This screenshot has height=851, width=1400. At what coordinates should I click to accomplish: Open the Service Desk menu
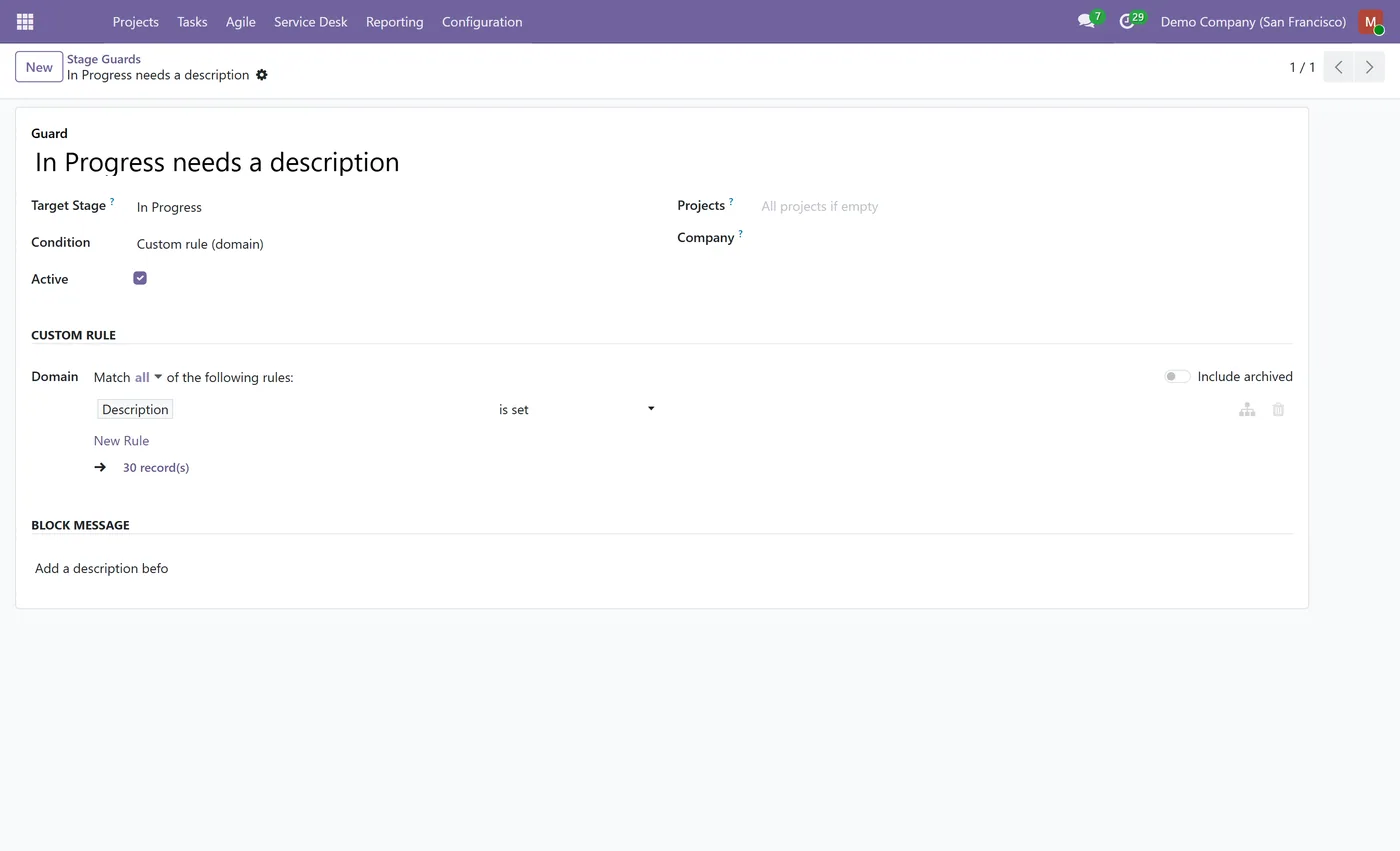[x=311, y=21]
